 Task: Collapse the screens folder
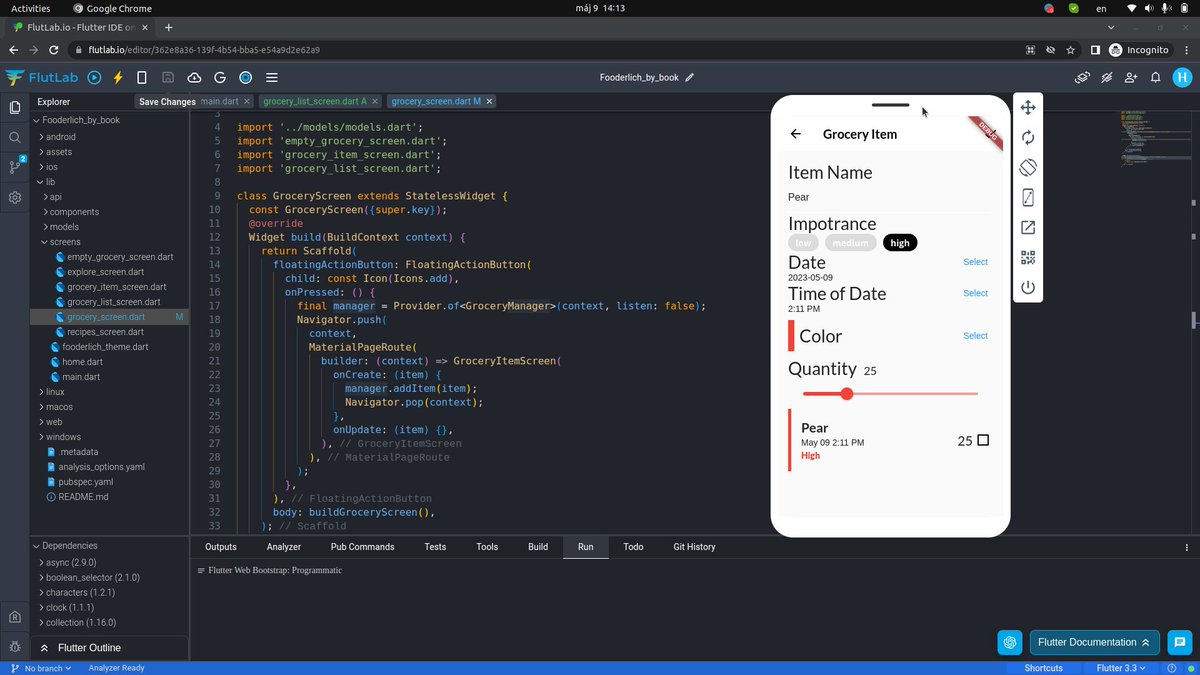(65, 242)
